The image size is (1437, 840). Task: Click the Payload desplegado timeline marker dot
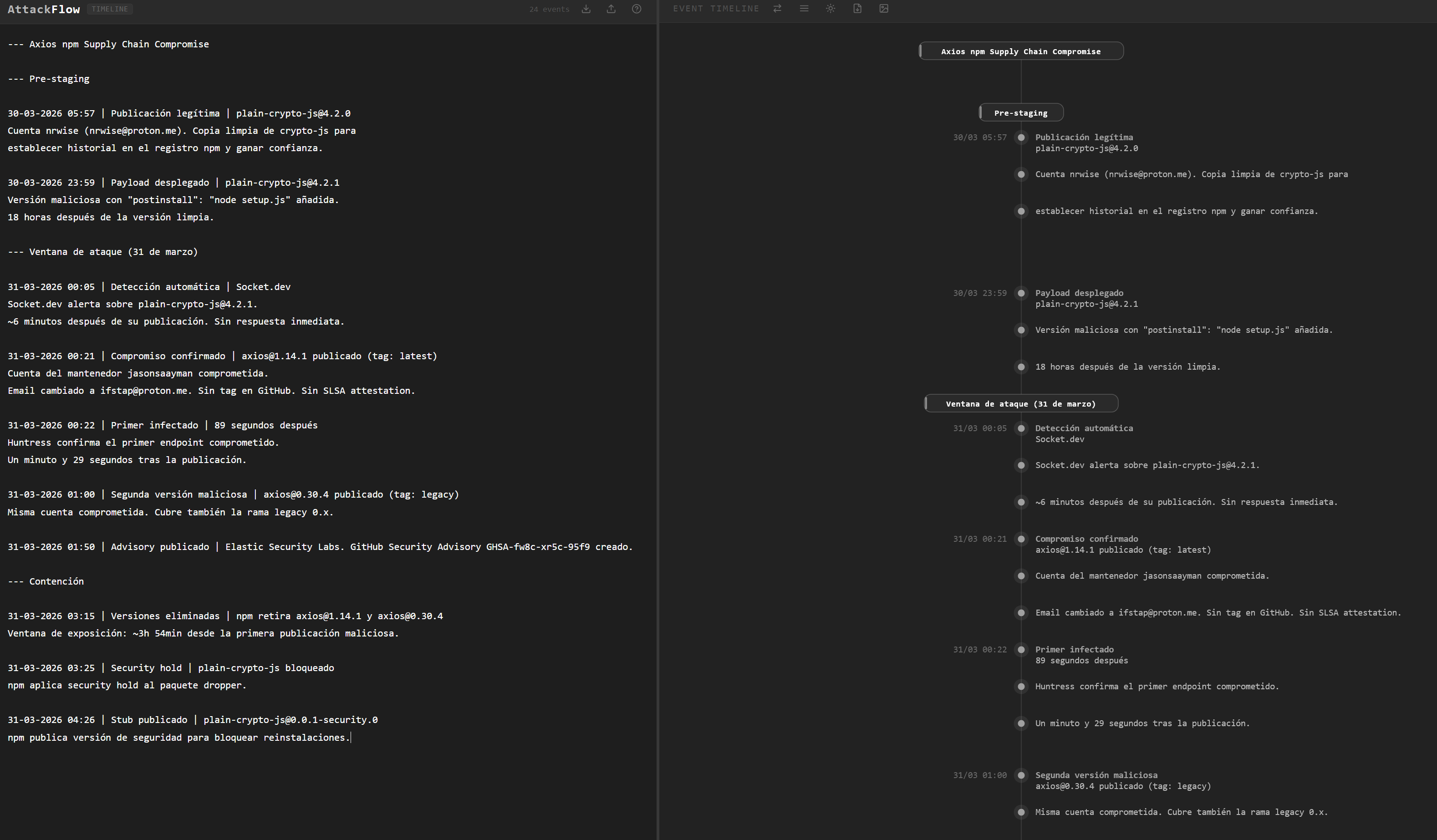coord(1021,293)
